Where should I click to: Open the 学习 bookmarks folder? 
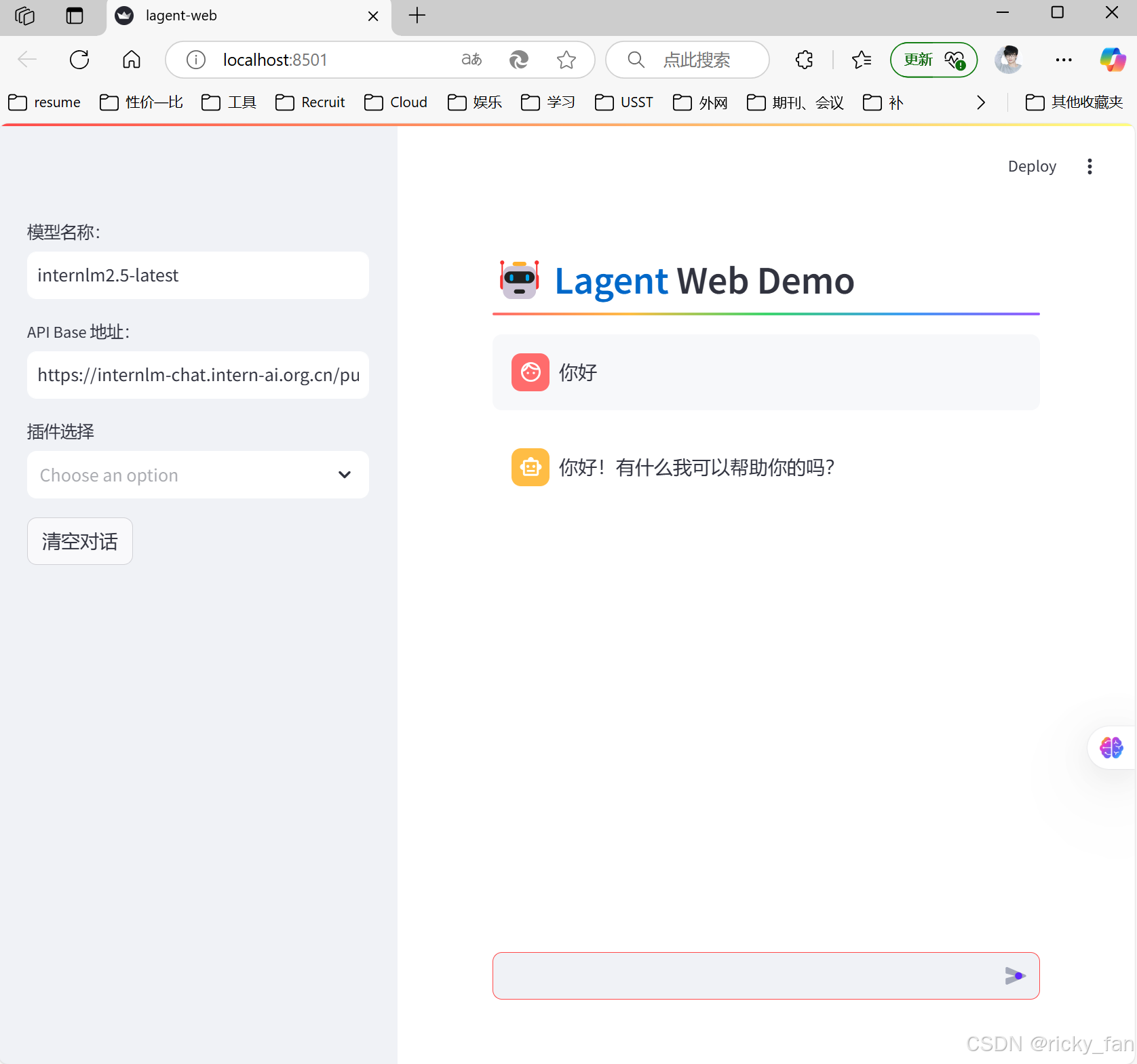pyautogui.click(x=548, y=102)
